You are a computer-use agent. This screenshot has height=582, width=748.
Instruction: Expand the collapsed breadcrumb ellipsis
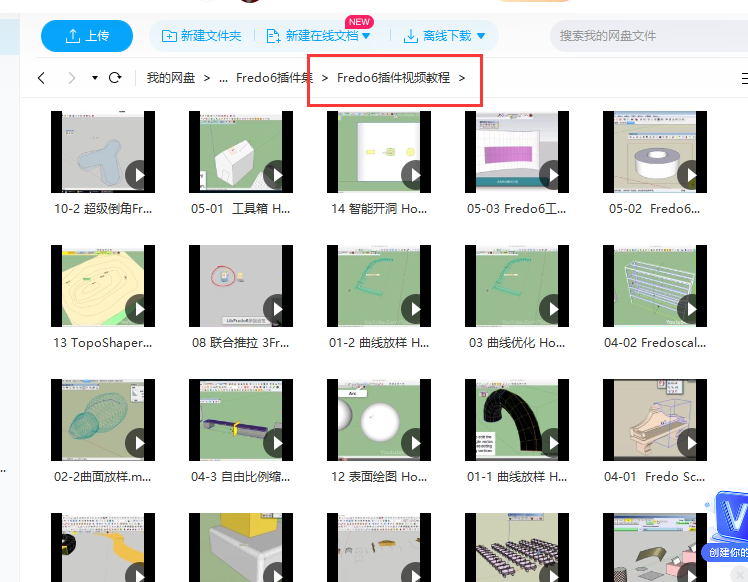[x=223, y=79]
